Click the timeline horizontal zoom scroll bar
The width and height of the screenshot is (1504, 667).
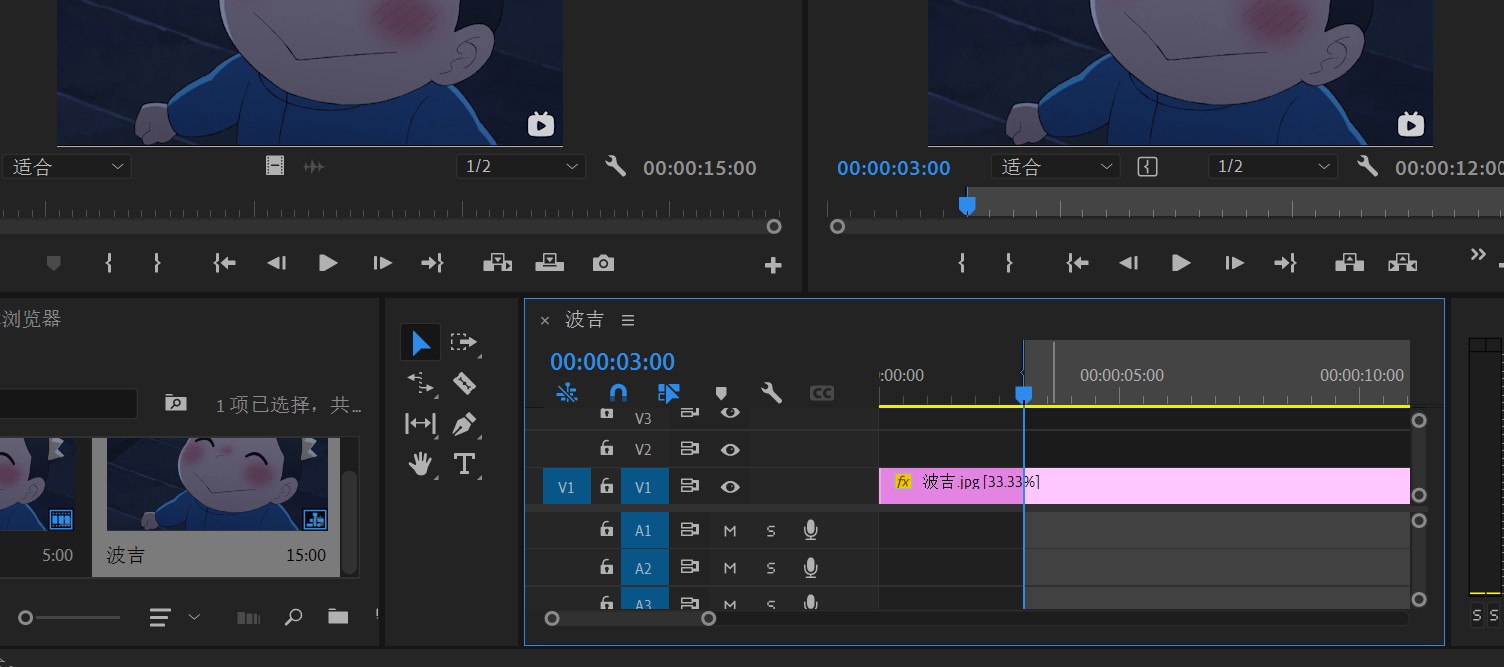(x=630, y=619)
